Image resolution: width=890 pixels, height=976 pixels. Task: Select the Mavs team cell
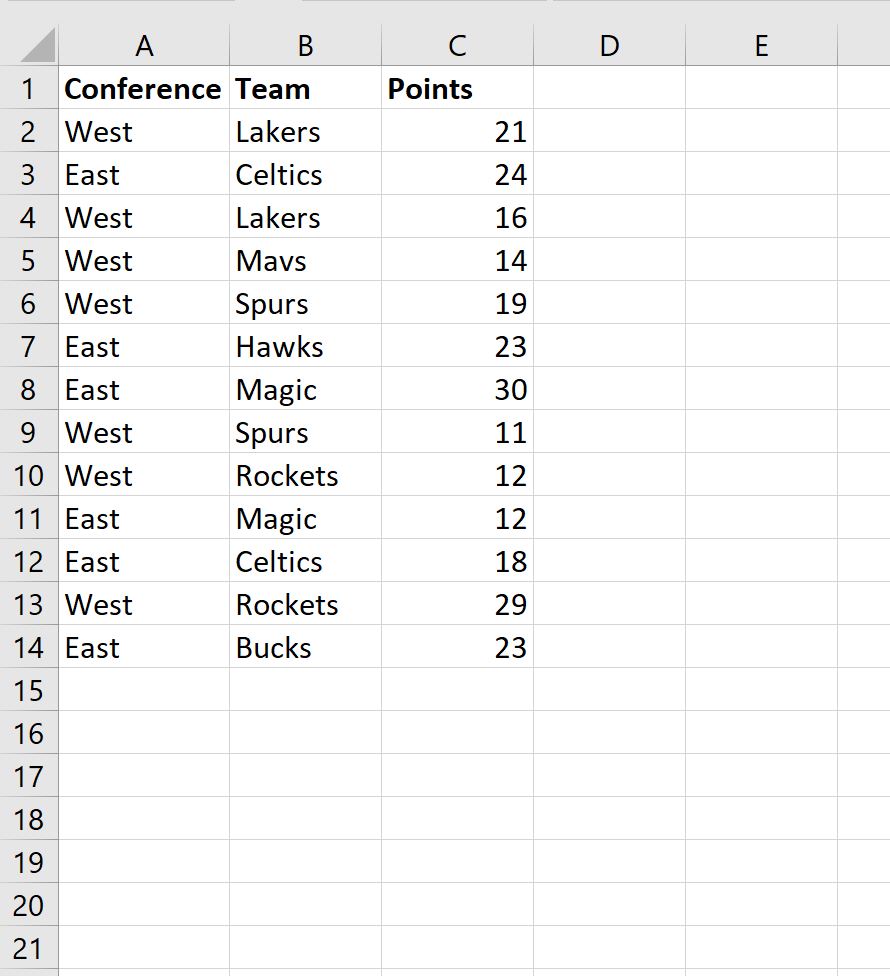305,261
